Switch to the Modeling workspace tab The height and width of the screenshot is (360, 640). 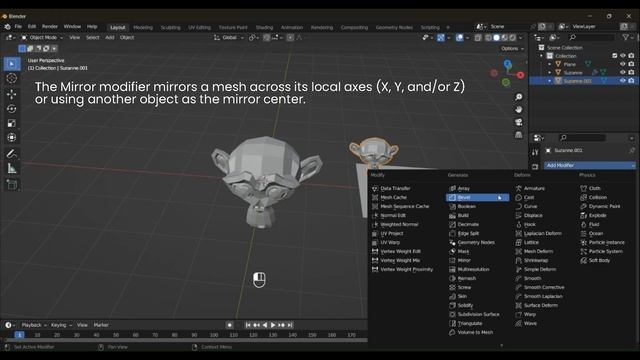tap(143, 27)
